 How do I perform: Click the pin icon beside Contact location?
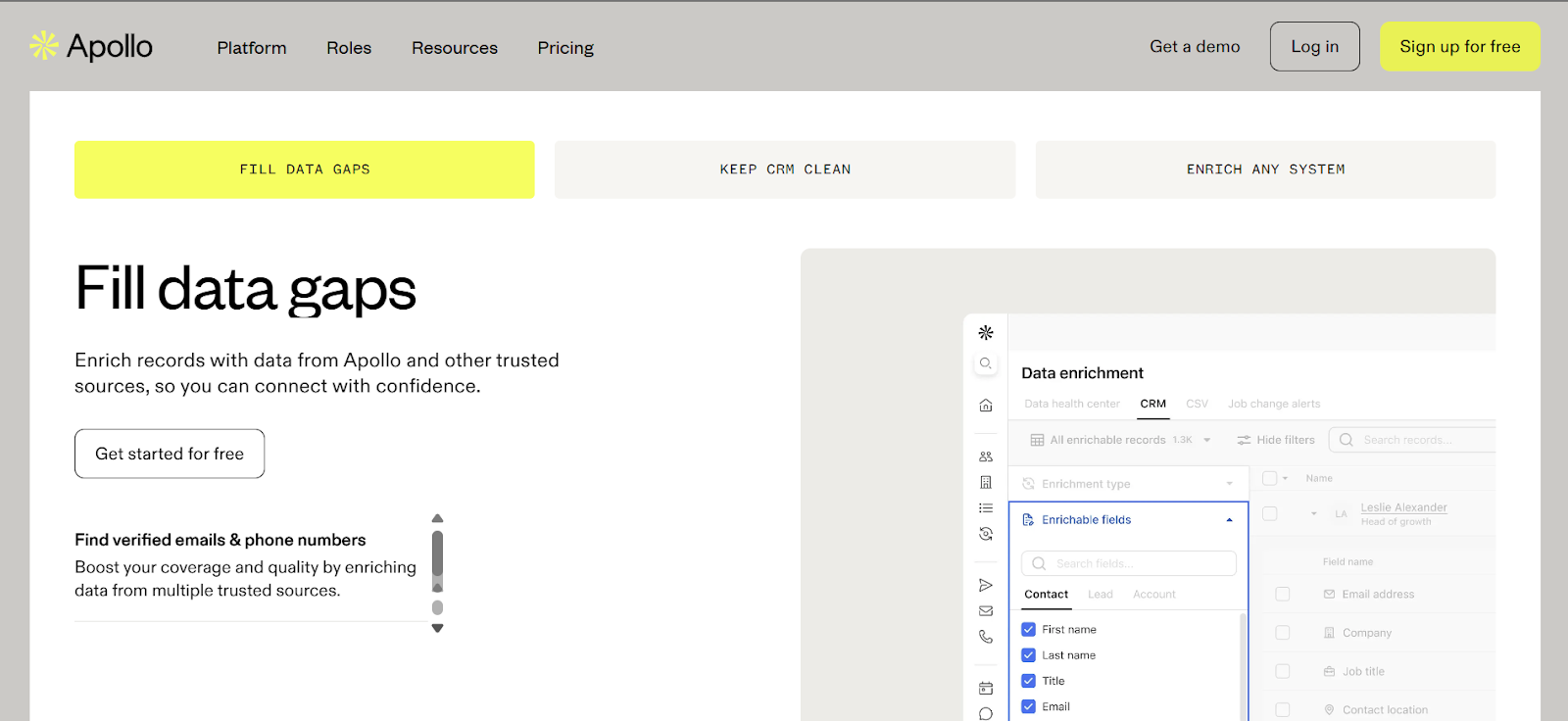1329,710
